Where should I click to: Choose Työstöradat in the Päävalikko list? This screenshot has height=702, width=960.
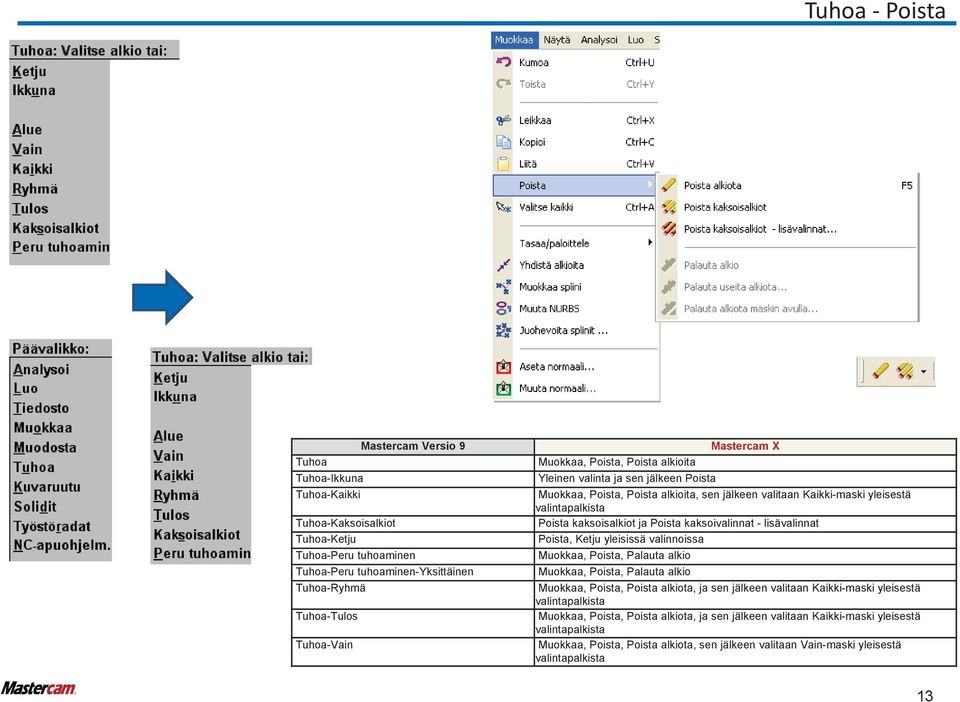52,526
